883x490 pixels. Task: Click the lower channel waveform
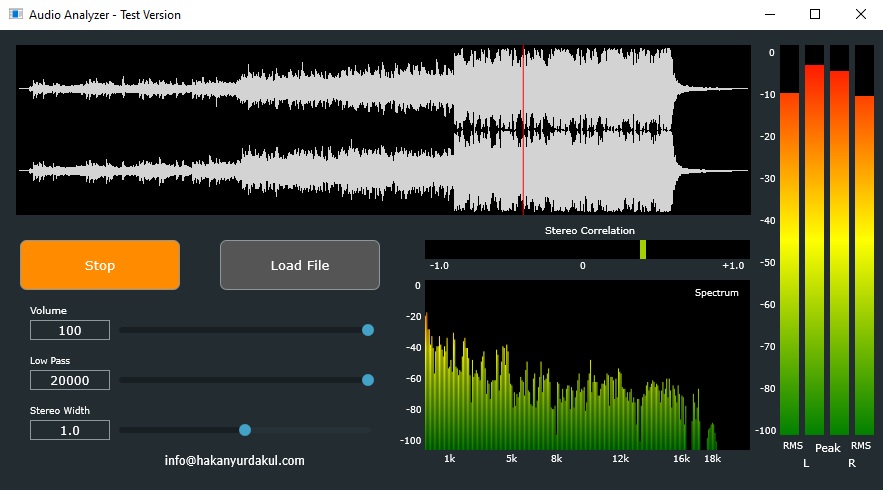(x=350, y=170)
